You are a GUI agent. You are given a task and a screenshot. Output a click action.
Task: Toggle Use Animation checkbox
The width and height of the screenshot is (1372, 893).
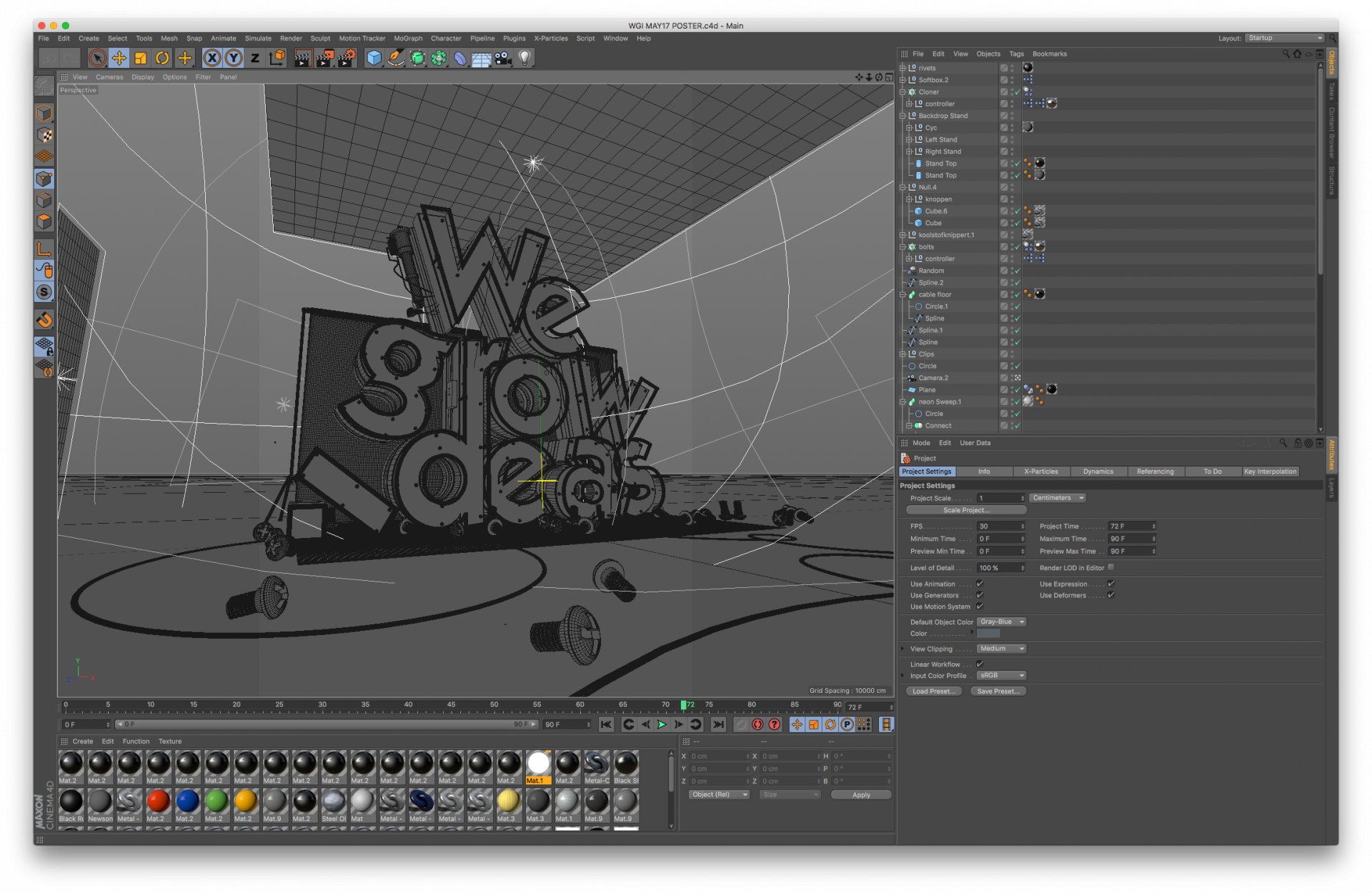[980, 584]
